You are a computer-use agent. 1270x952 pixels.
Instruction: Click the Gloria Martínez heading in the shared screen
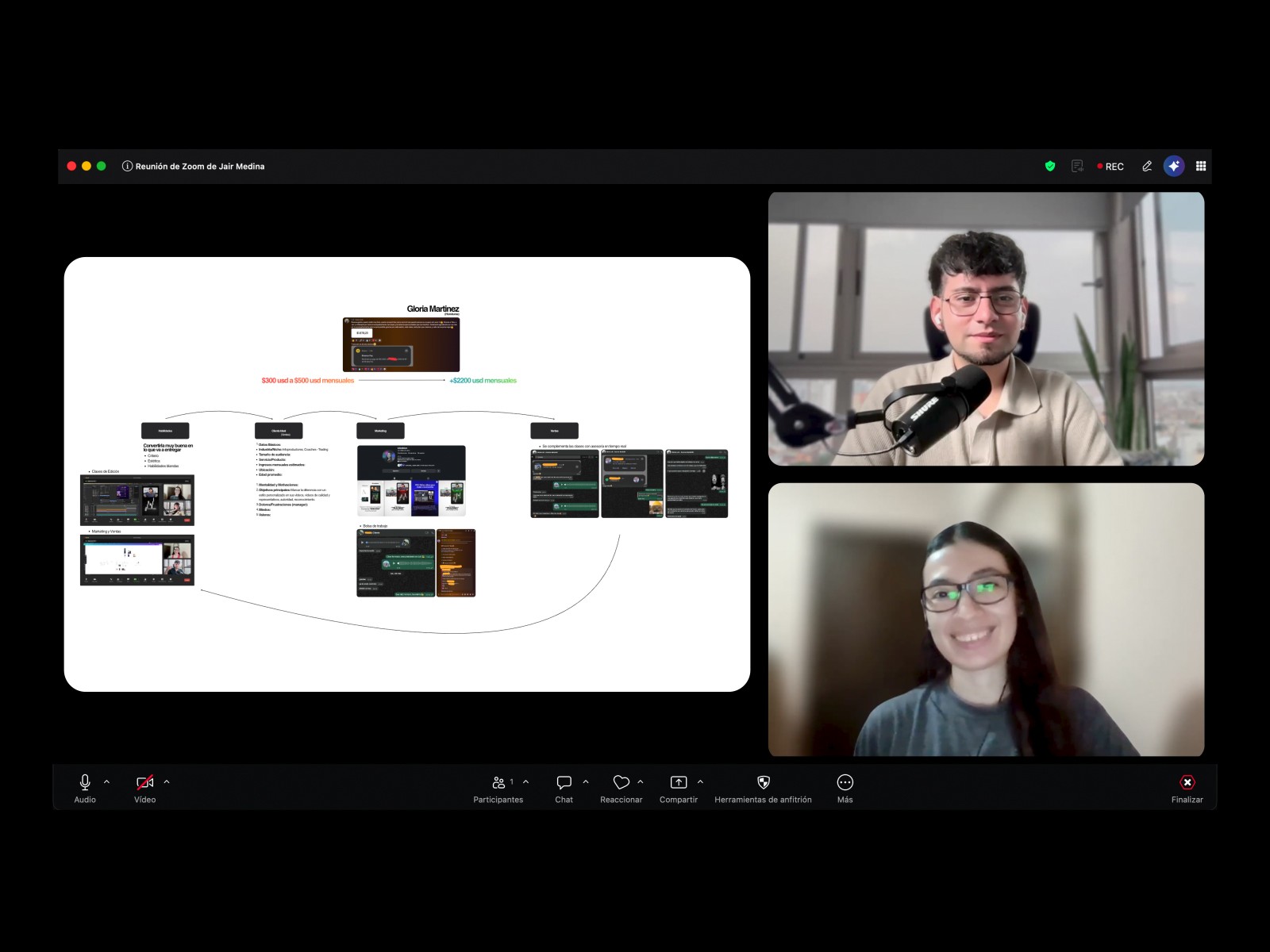tap(433, 309)
